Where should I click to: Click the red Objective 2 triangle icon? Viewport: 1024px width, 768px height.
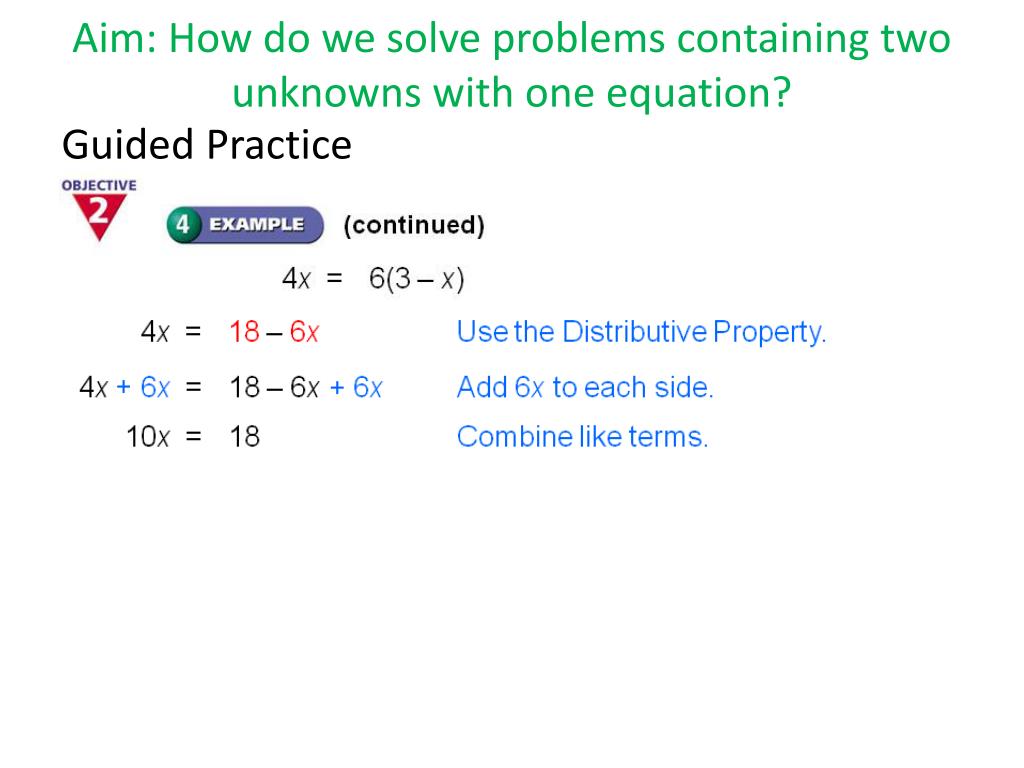(x=99, y=217)
